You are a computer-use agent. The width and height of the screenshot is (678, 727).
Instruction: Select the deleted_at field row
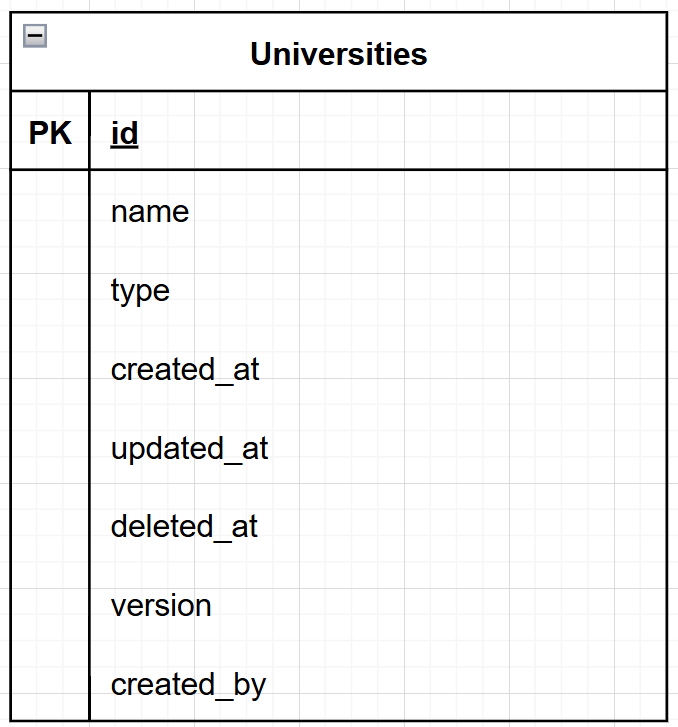[x=378, y=527]
